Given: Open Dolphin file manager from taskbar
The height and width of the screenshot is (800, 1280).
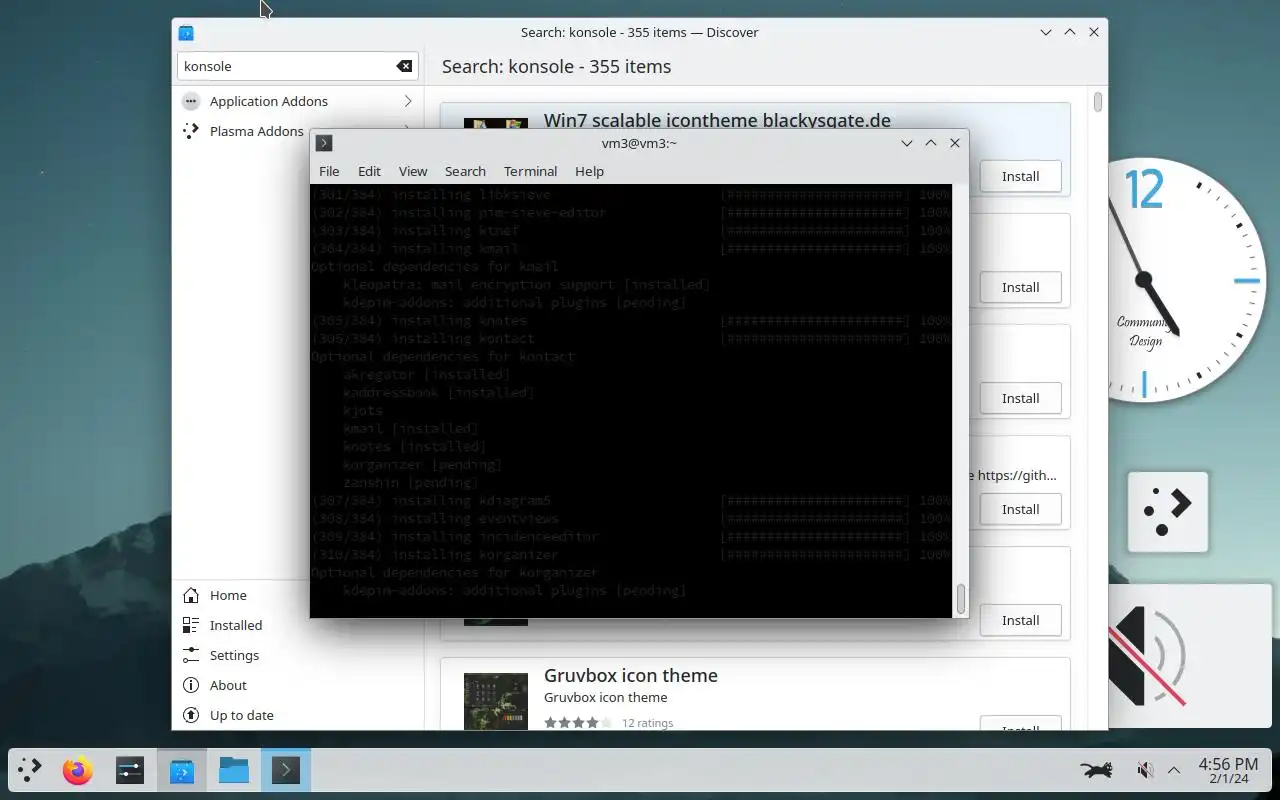Looking at the screenshot, I should (x=234, y=770).
